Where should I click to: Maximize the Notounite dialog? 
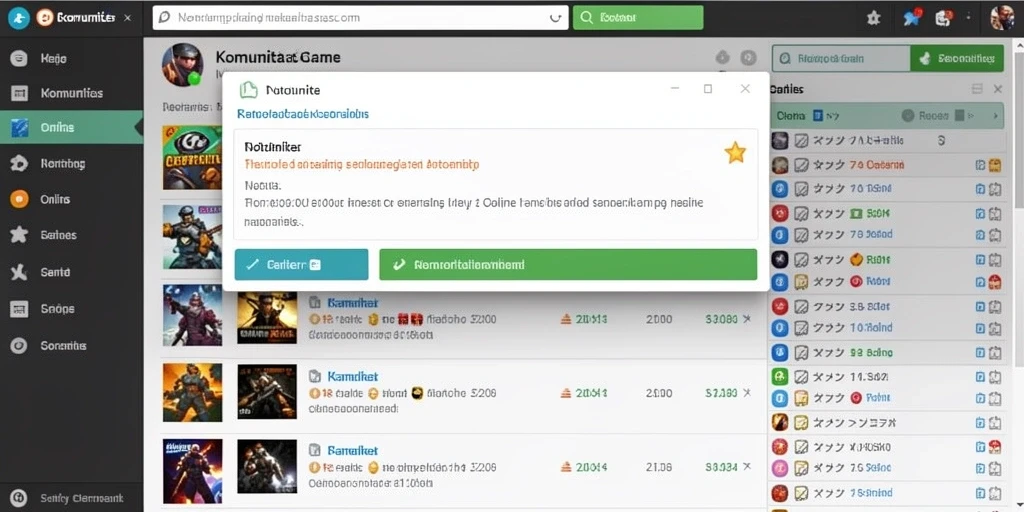pyautogui.click(x=708, y=89)
